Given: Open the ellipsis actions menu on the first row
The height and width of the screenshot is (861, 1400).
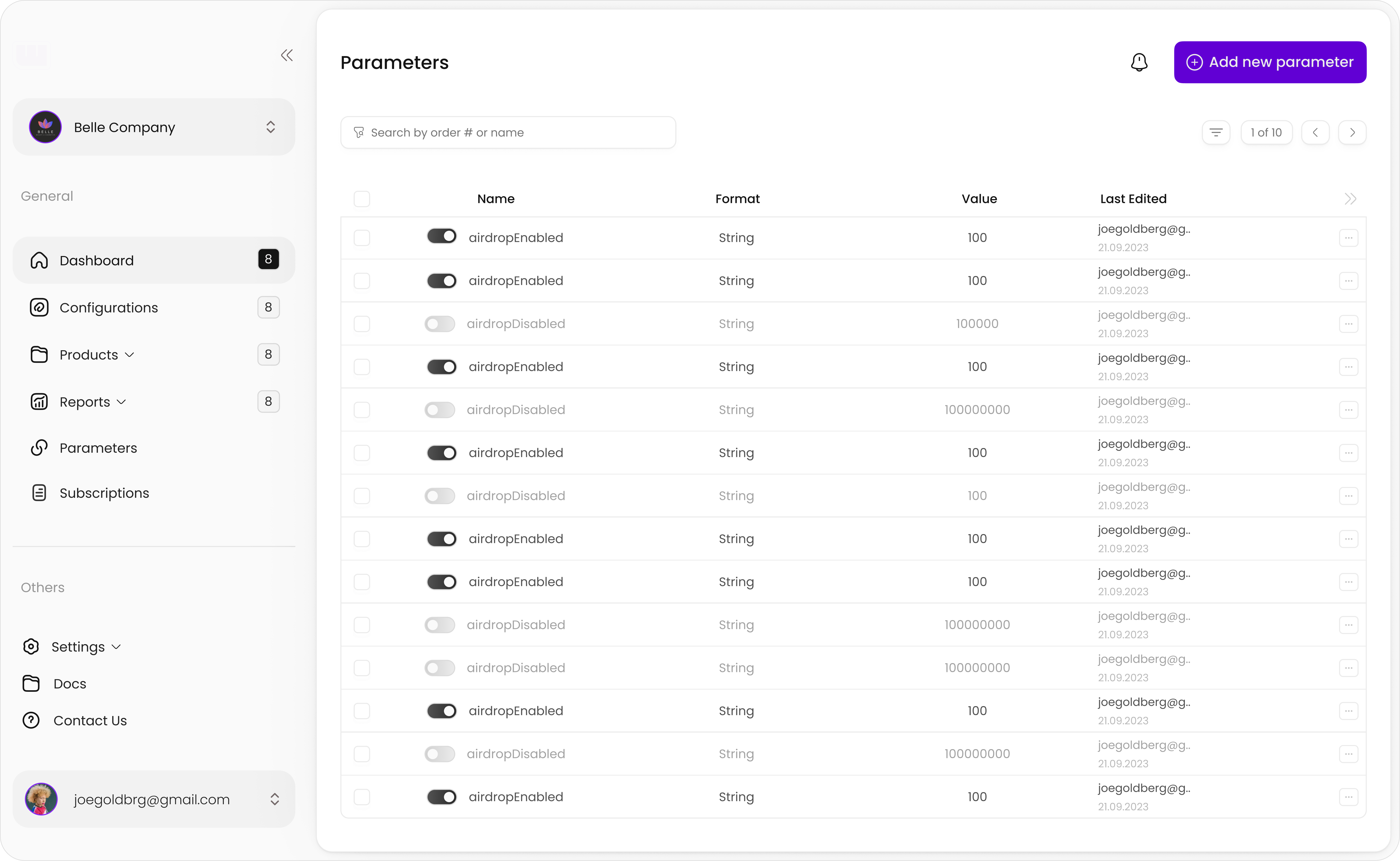Looking at the screenshot, I should pyautogui.click(x=1349, y=238).
